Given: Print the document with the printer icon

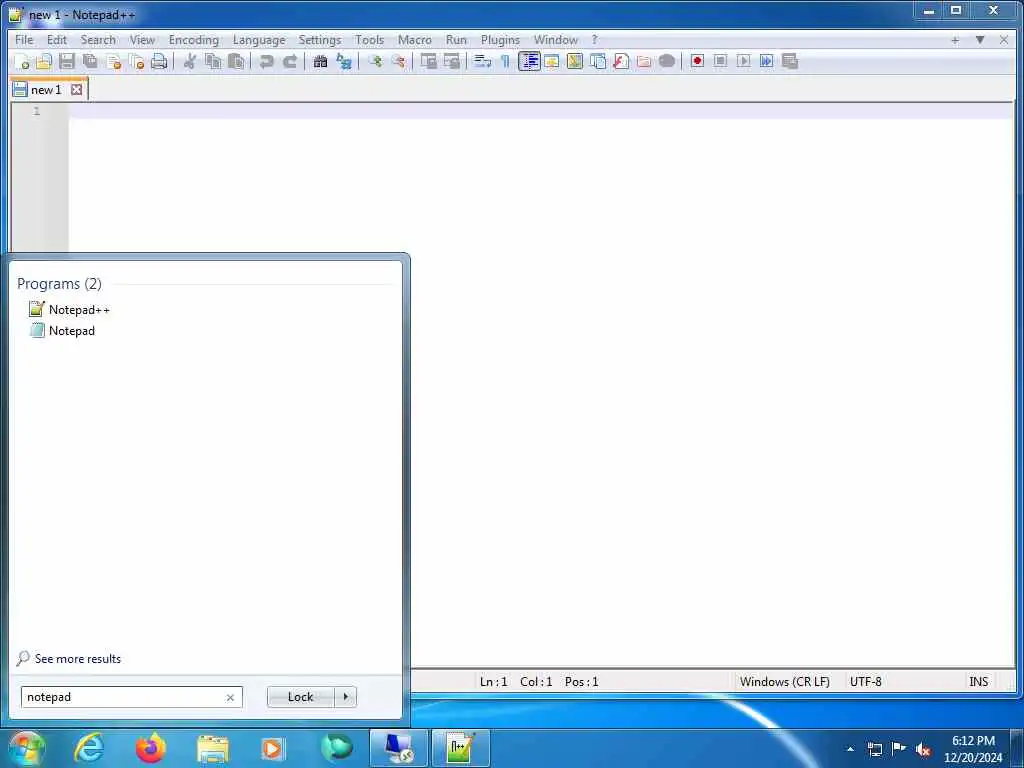Looking at the screenshot, I should click(x=159, y=61).
